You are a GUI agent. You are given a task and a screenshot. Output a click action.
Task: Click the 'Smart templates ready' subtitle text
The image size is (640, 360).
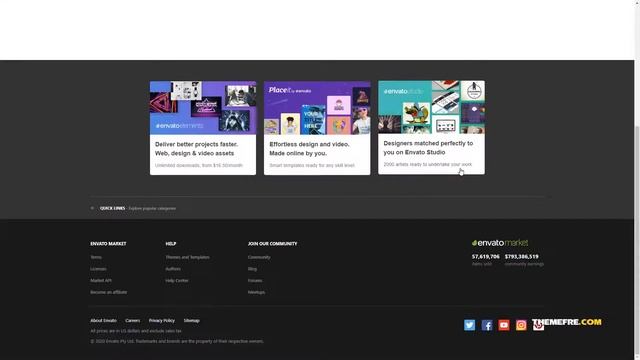pos(312,165)
